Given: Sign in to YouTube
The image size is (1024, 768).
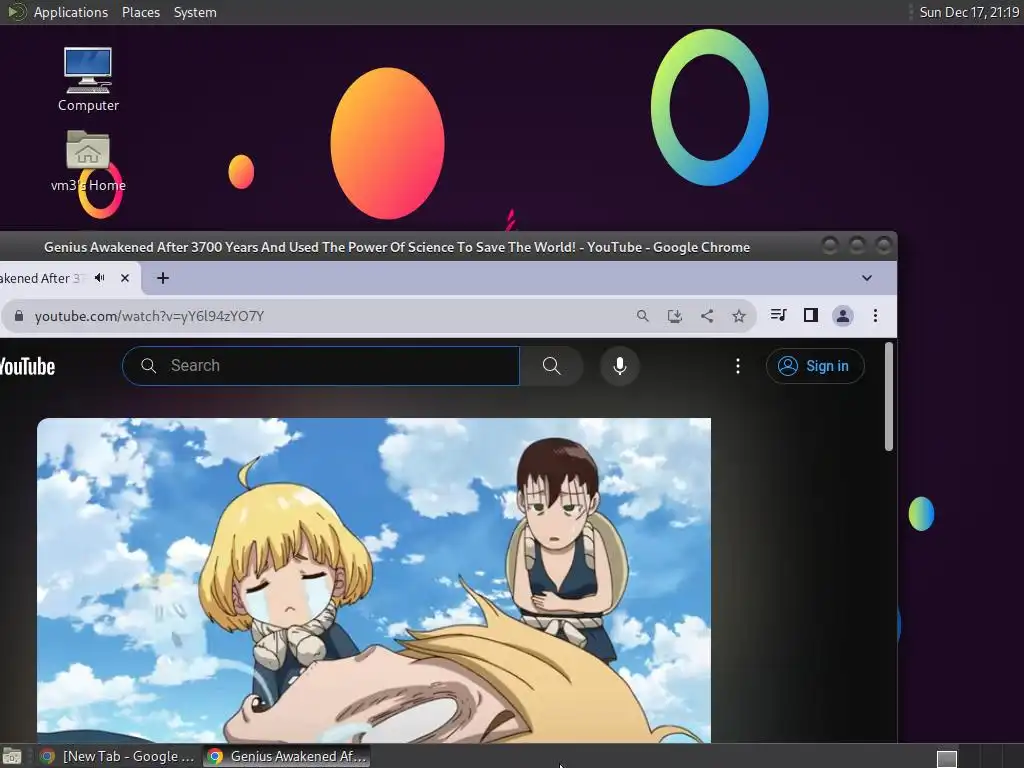Looking at the screenshot, I should [815, 366].
